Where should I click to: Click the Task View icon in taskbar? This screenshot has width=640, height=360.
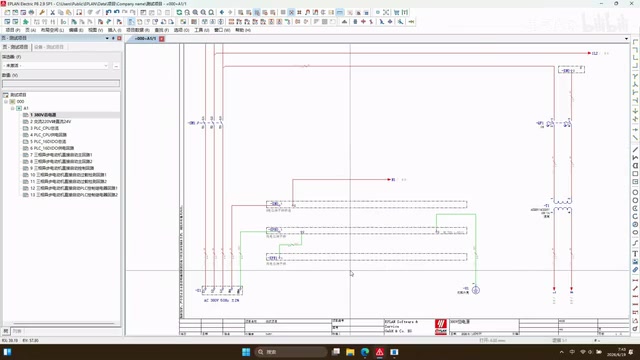pos(336,352)
